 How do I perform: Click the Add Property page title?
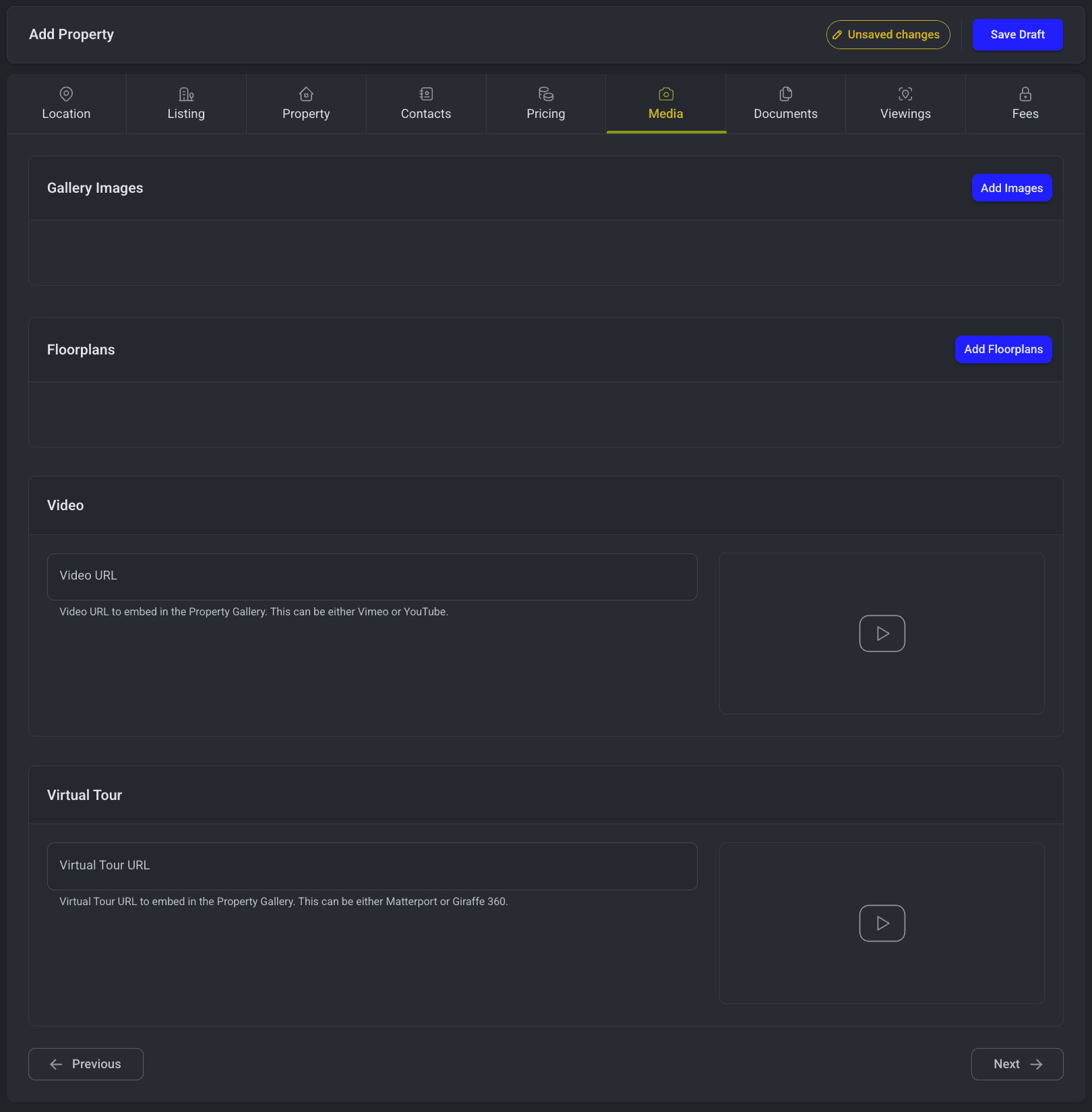pyautogui.click(x=71, y=34)
